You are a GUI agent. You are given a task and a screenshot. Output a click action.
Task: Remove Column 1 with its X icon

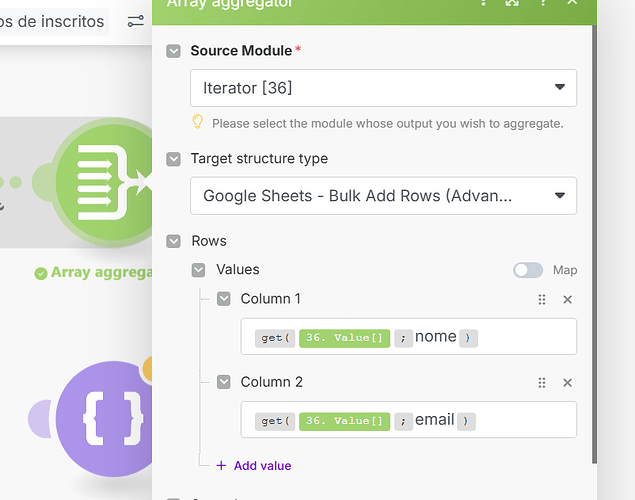tap(567, 299)
